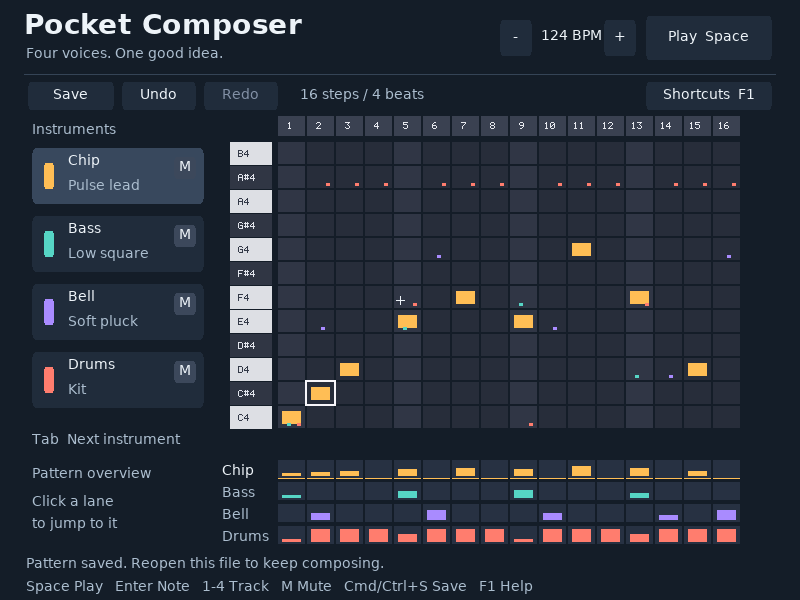Click step 13 column header
The width and height of the screenshot is (800, 600).
tap(639, 126)
